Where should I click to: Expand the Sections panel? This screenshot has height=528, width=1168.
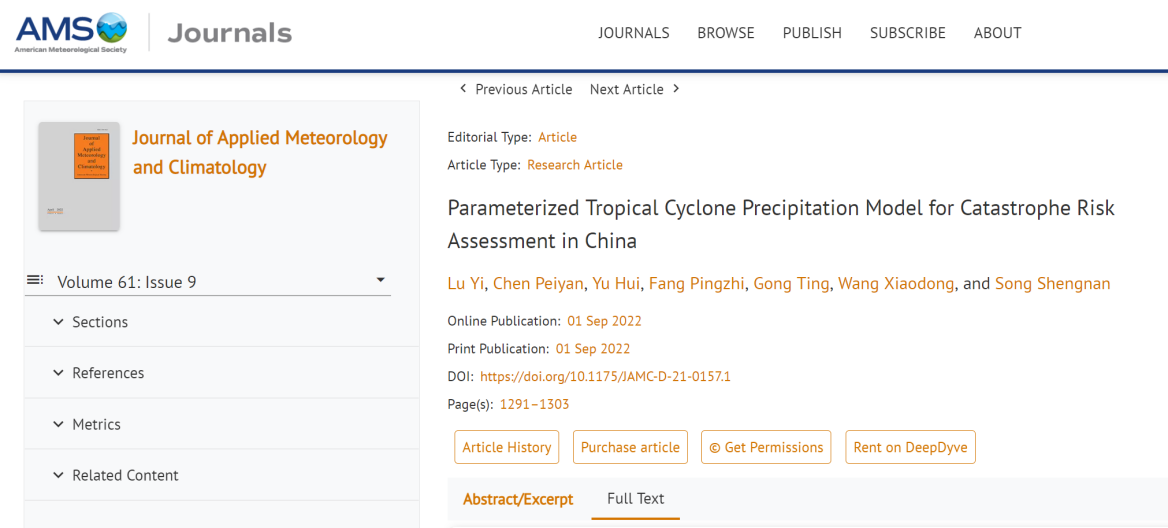(222, 322)
